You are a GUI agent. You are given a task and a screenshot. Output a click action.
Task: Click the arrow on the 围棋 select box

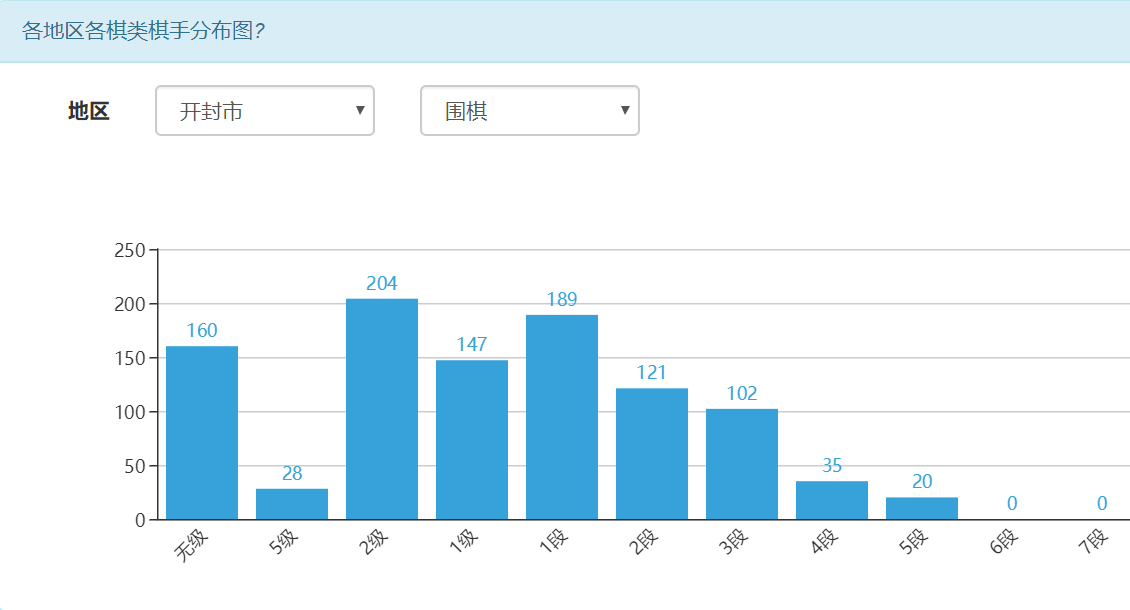(x=625, y=110)
